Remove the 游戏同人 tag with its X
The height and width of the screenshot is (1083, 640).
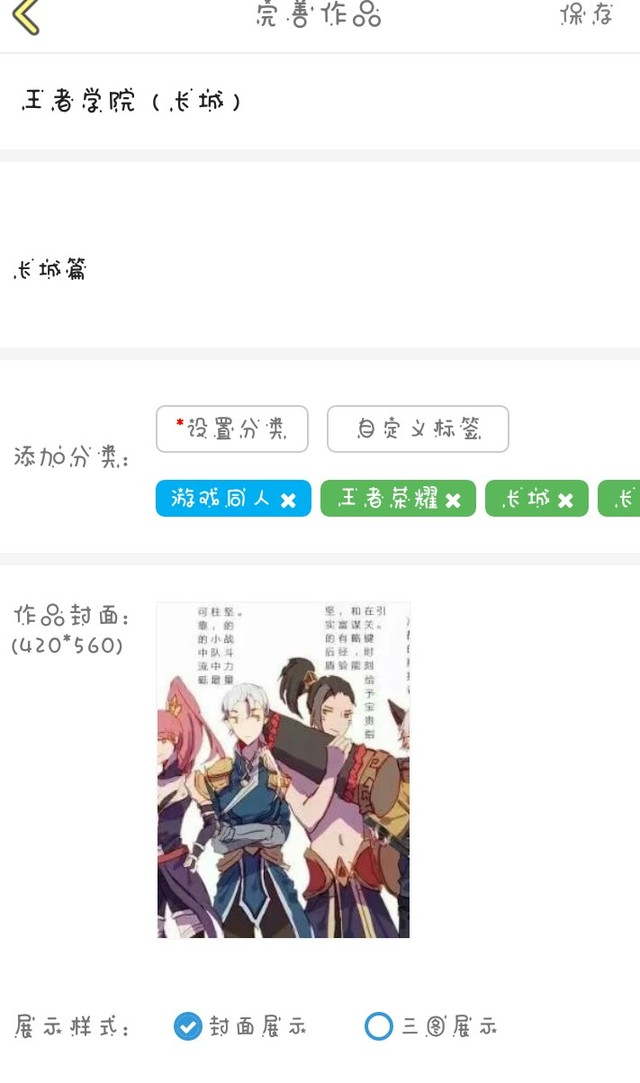[x=288, y=501]
